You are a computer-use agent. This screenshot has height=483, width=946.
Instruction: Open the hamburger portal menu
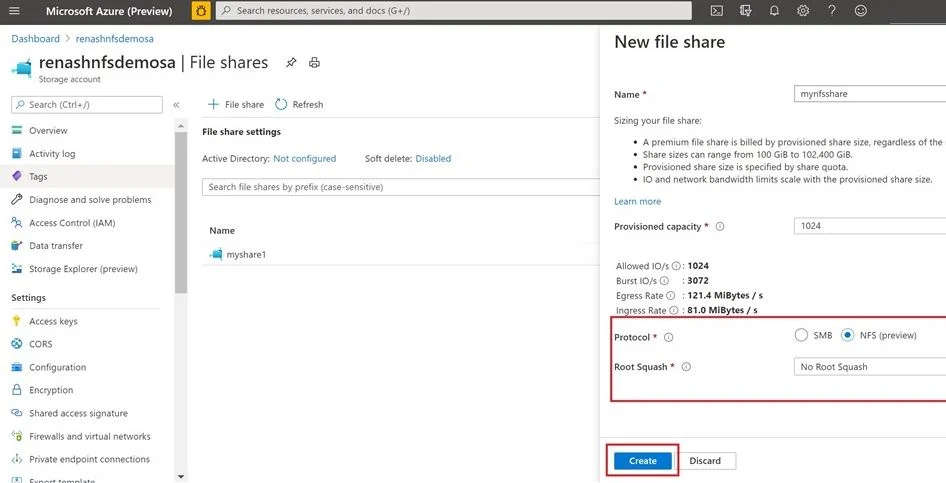[14, 11]
